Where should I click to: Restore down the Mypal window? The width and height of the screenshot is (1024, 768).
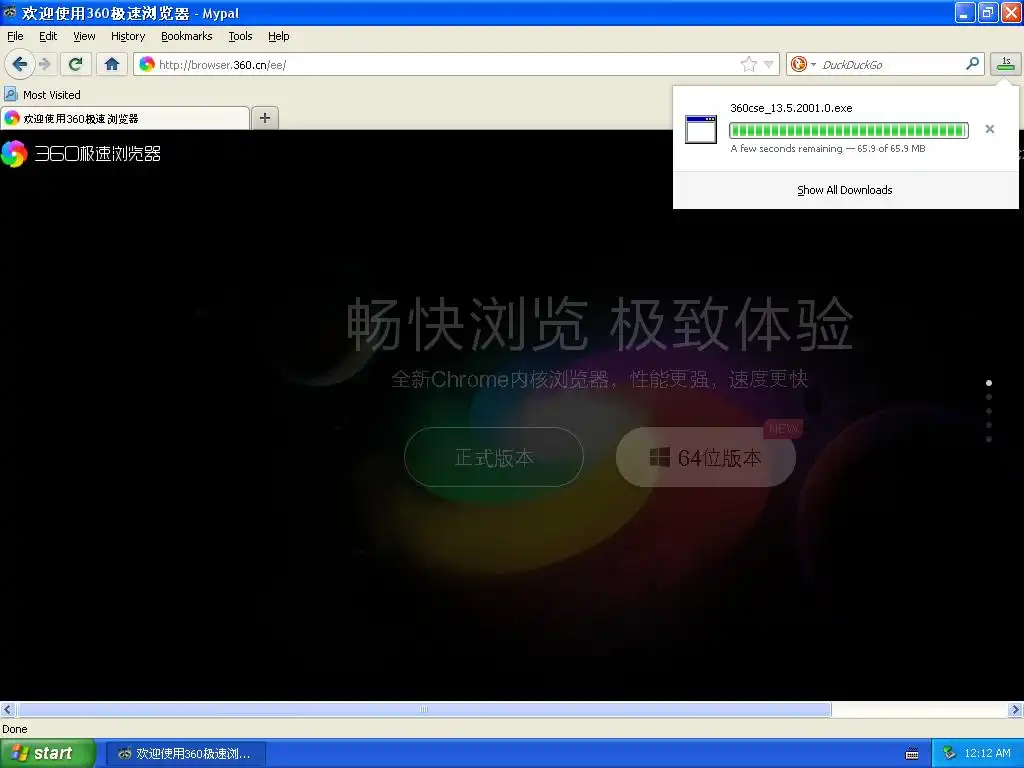tap(988, 12)
